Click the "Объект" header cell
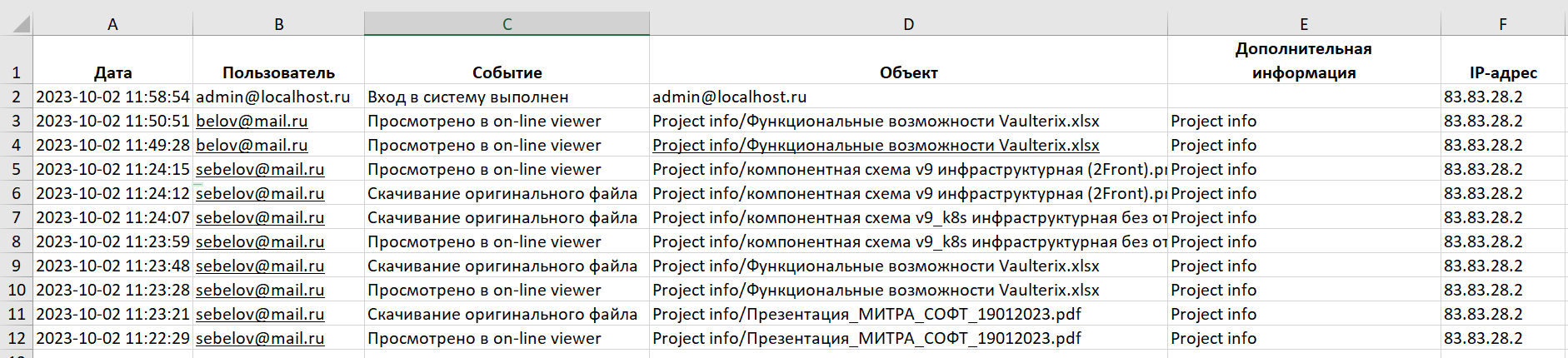The image size is (1568, 358). [x=908, y=72]
